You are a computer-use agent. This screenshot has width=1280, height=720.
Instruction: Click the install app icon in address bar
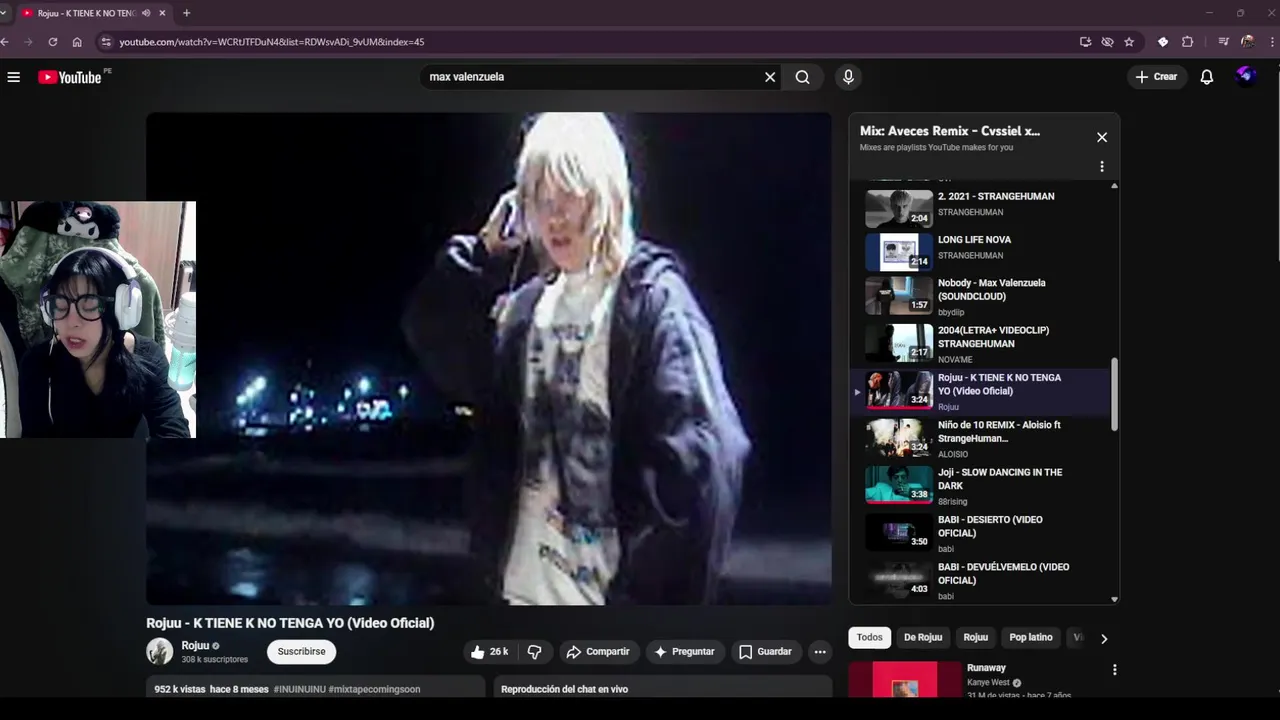point(1085,42)
